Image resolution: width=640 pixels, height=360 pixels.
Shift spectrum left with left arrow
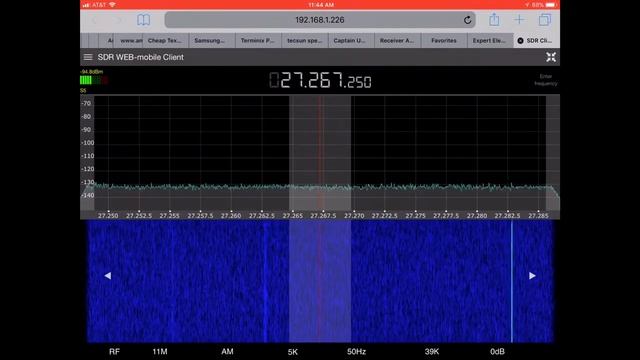pyautogui.click(x=108, y=276)
